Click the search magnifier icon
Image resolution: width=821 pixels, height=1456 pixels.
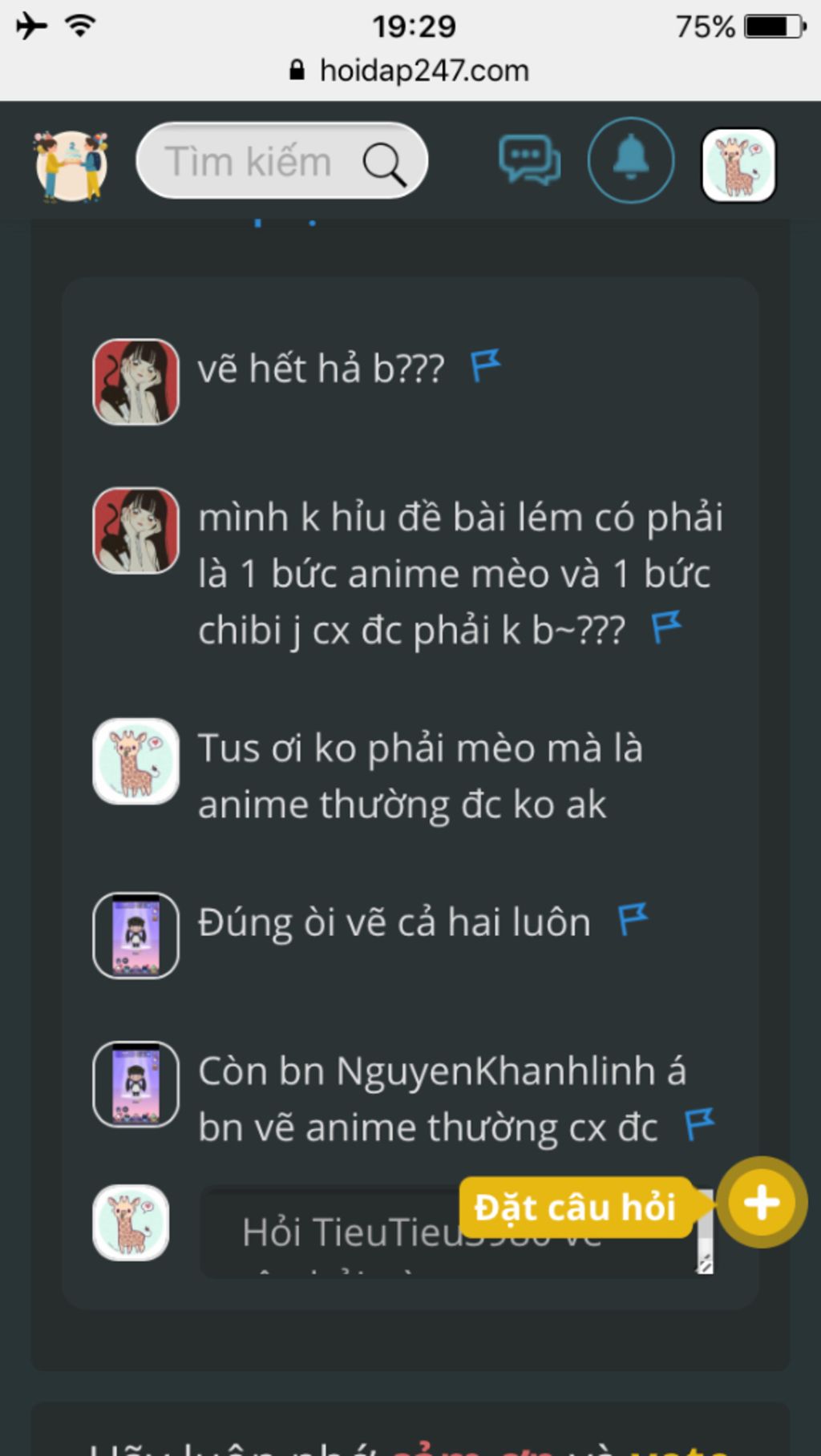385,164
